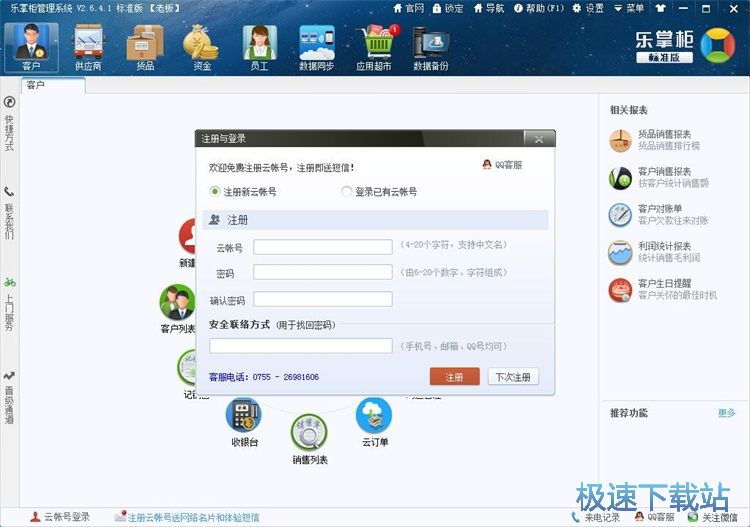Image resolution: width=750 pixels, height=527 pixels.
Task: Open the 数据同步 data sync module
Action: click(x=316, y=47)
